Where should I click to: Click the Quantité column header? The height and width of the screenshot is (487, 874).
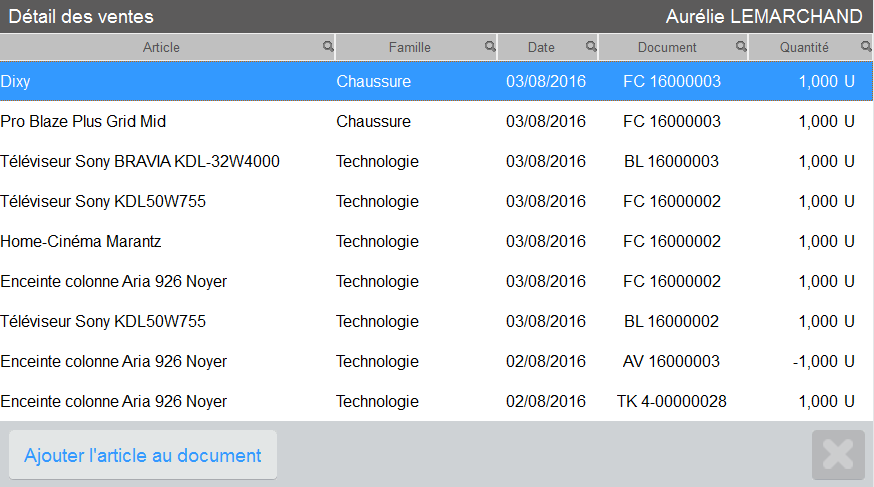[x=804, y=47]
